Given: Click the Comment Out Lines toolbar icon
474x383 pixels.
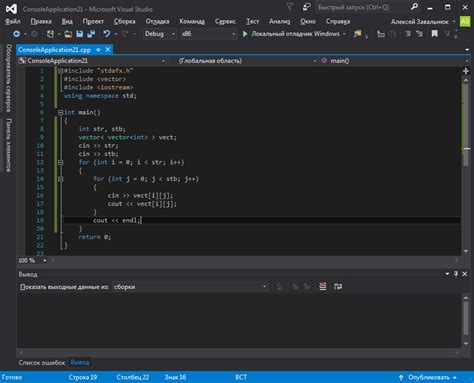Looking at the screenshot, I should (408, 34).
